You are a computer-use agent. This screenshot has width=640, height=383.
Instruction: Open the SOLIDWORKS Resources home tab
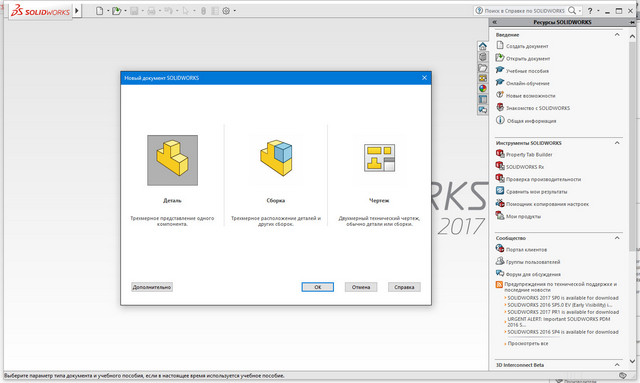tap(482, 46)
